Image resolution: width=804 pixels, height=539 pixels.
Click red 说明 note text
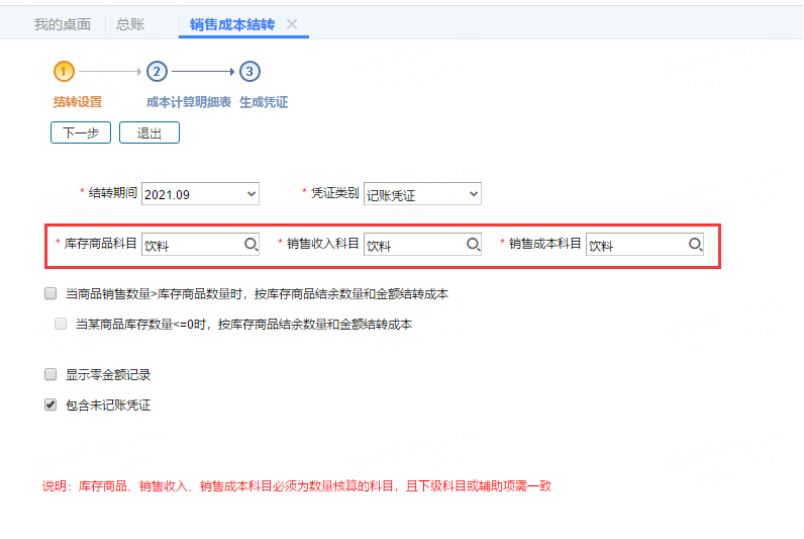click(x=296, y=486)
